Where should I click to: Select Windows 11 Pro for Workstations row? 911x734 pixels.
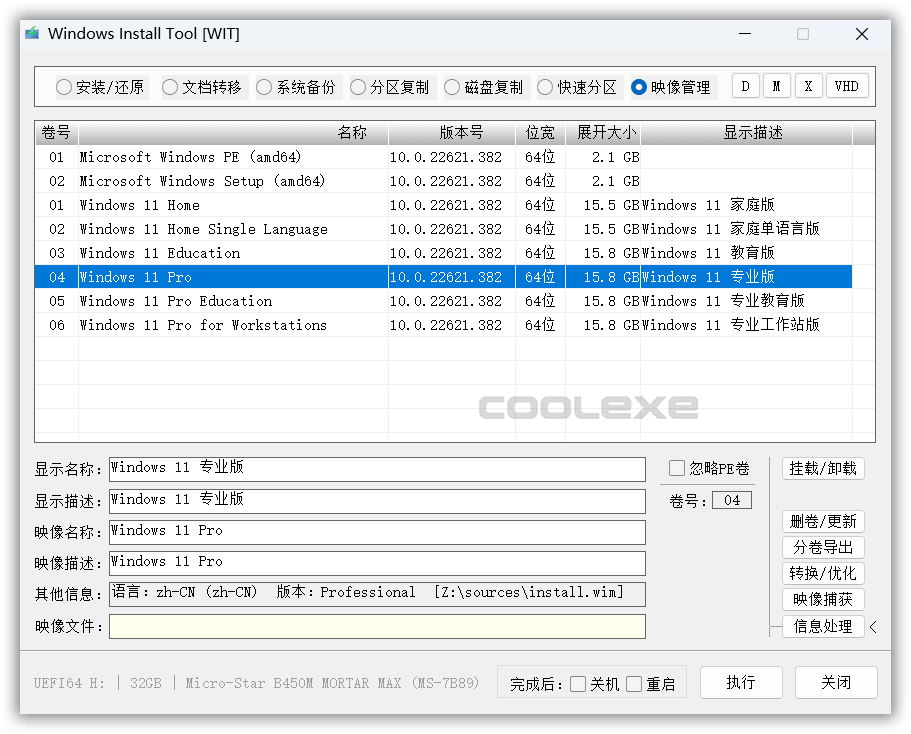tap(444, 325)
